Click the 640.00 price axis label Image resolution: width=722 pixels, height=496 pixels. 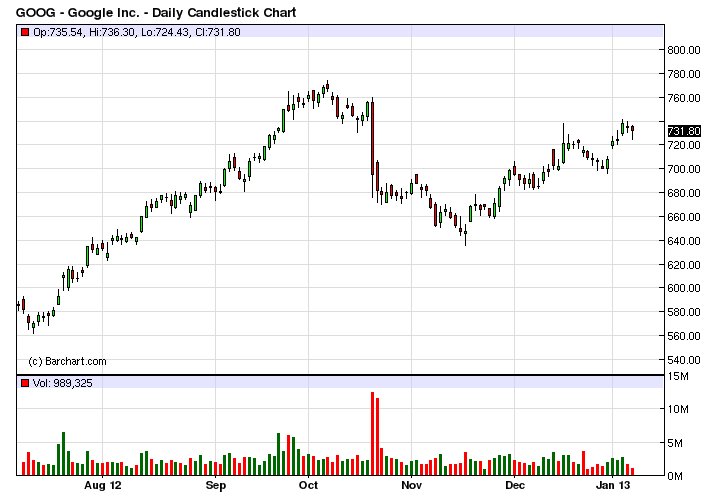point(684,241)
